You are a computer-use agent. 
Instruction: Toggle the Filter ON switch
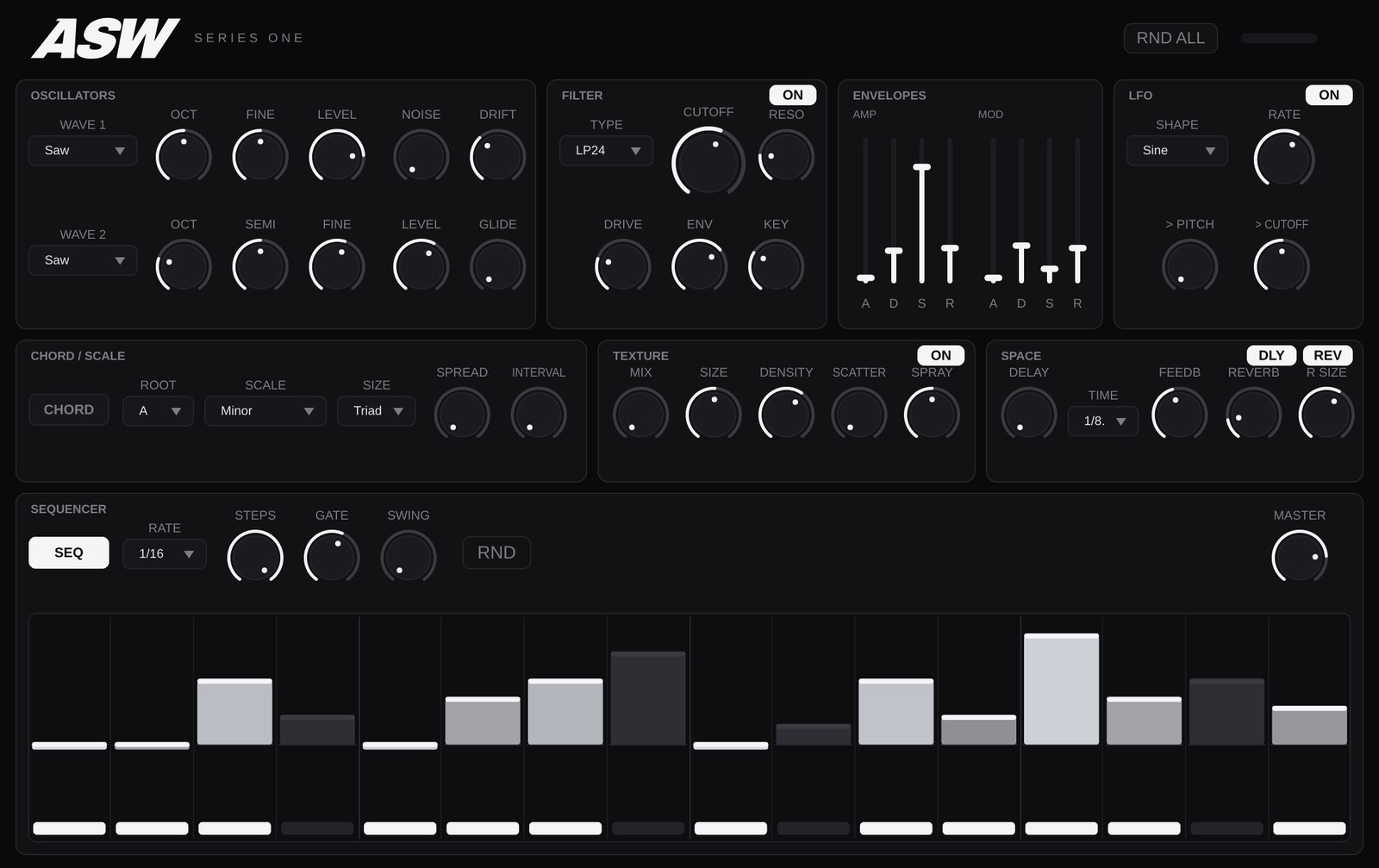click(793, 95)
